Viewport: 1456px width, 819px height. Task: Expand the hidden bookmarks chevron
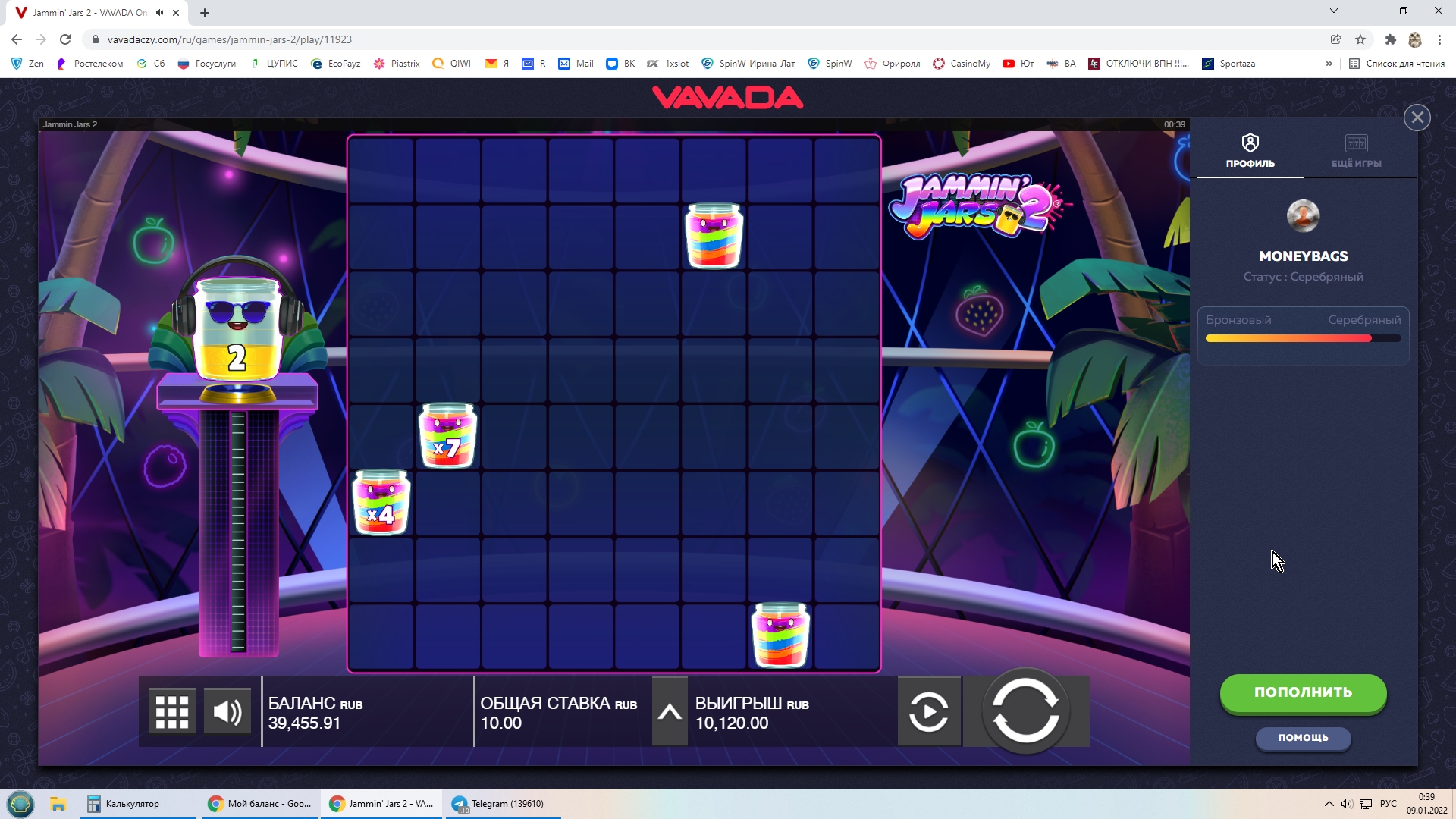click(1329, 64)
